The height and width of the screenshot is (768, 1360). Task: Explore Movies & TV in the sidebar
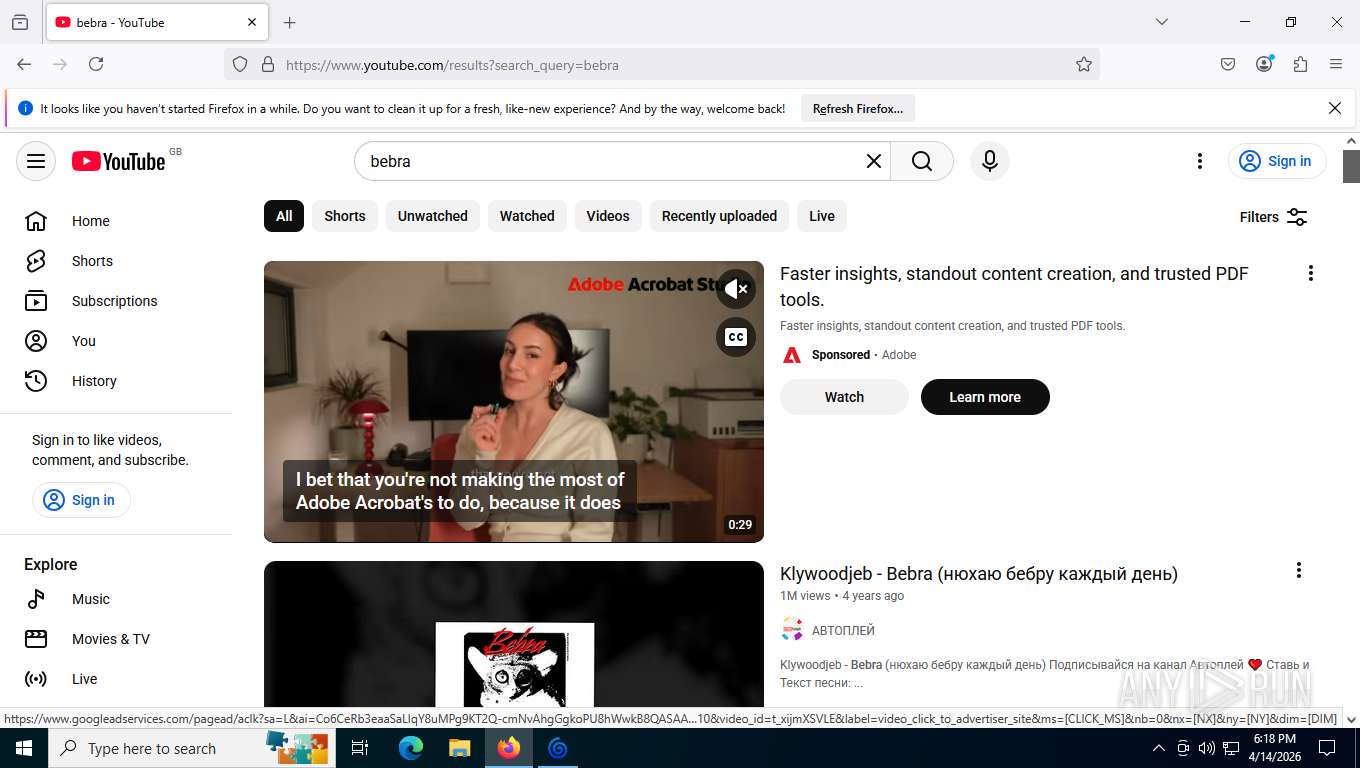116,639
